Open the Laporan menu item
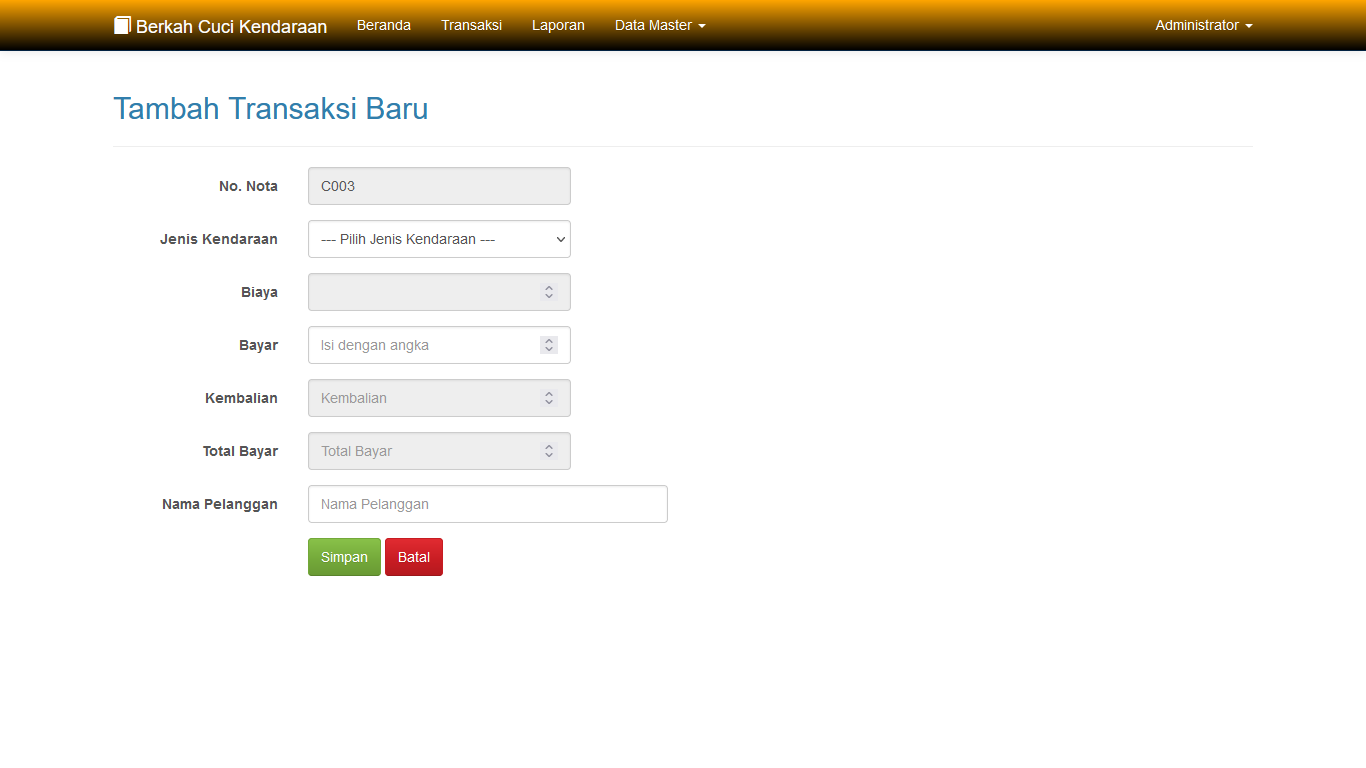Viewport: 1366px width, 768px height. 558,25
